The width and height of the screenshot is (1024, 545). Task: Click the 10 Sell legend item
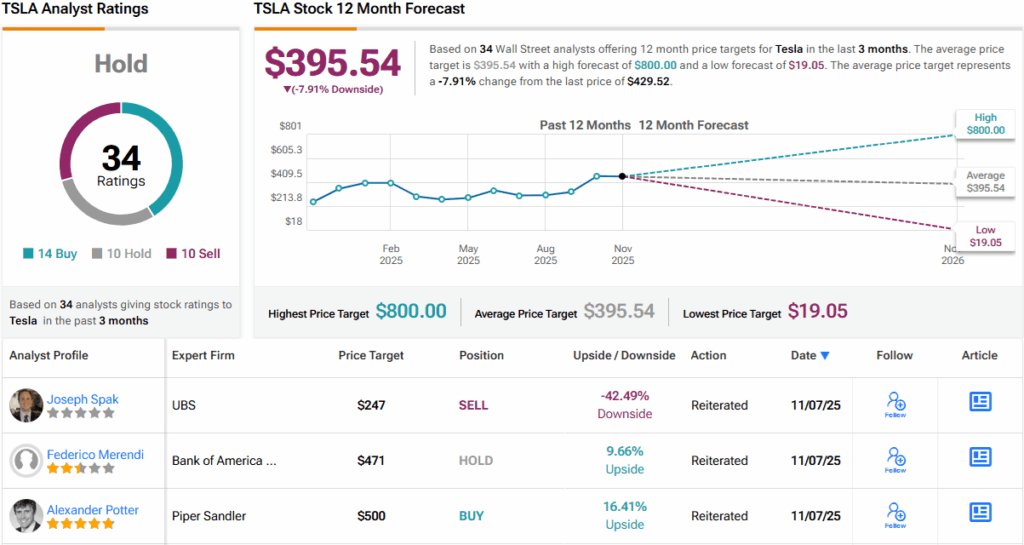click(194, 254)
